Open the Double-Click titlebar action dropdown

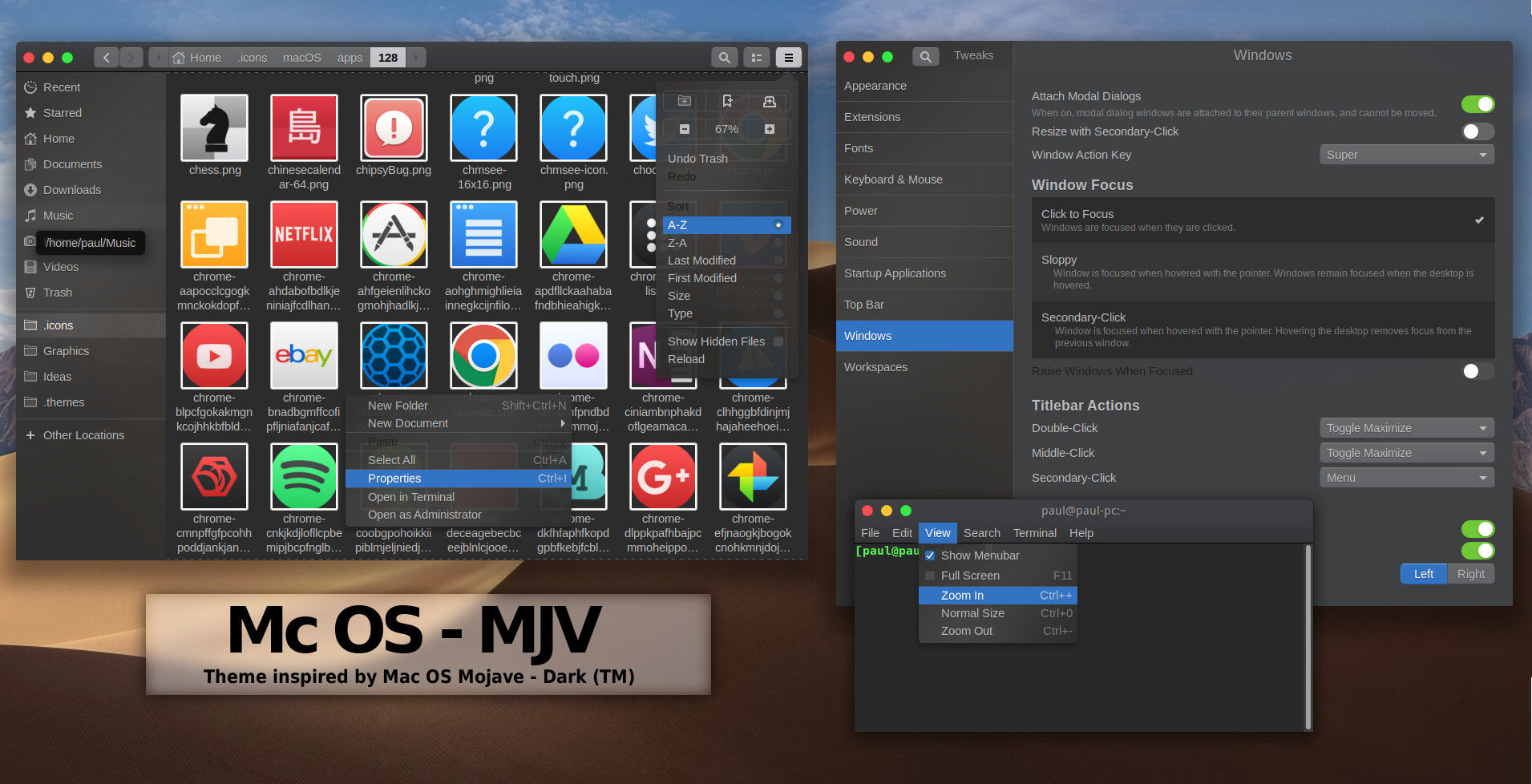coord(1406,427)
